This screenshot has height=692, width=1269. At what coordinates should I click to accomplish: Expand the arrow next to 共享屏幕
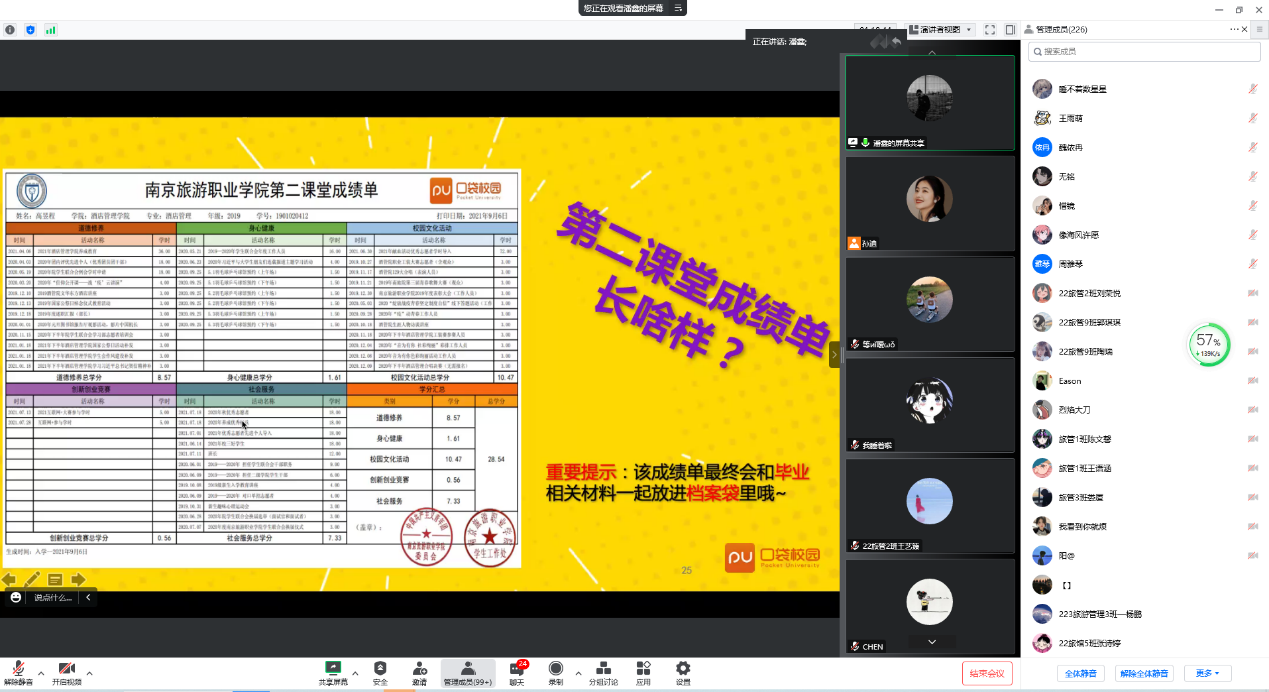point(354,672)
